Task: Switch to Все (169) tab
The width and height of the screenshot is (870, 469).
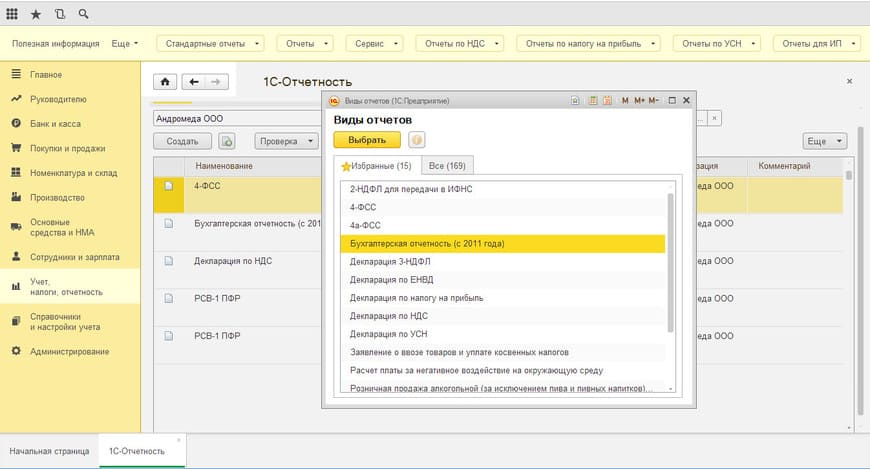Action: click(x=447, y=166)
